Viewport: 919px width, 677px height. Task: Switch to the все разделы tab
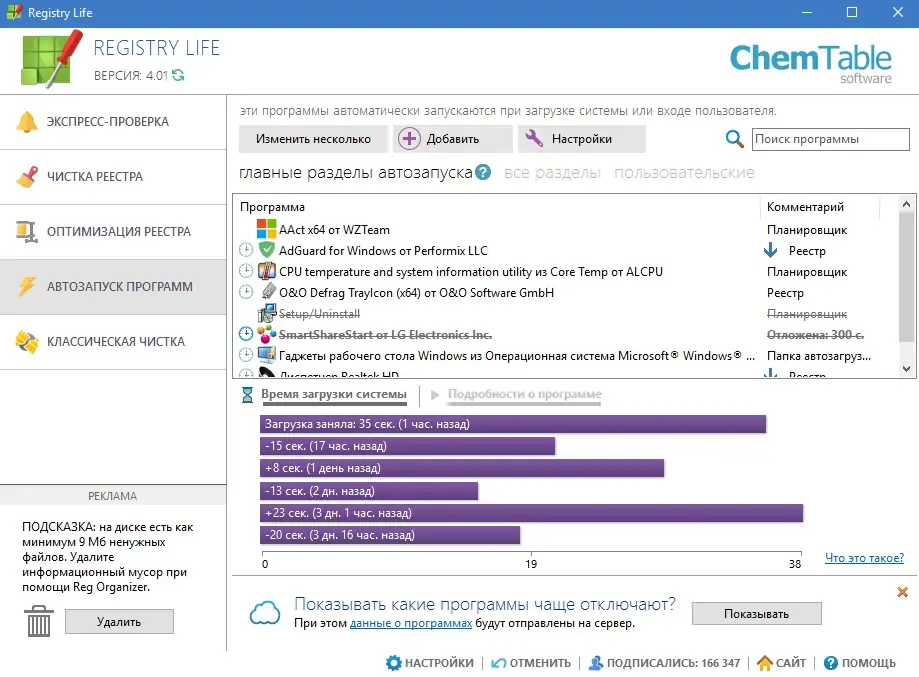coord(552,173)
